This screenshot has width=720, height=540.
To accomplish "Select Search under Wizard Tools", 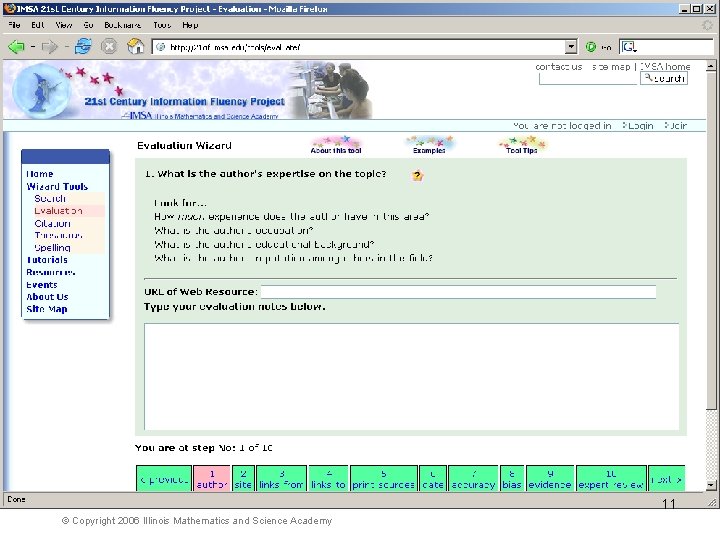I will pos(50,199).
